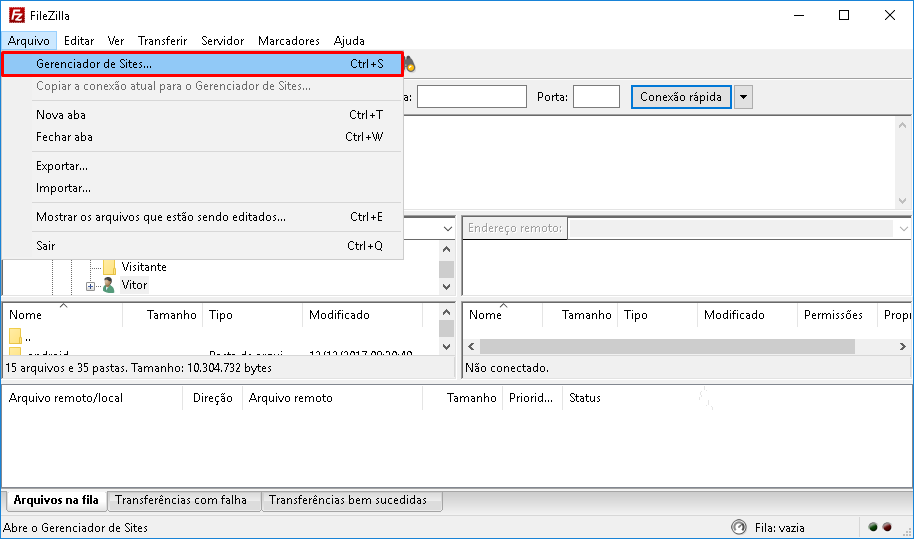
Task: Click the Vitor user icon
Action: tap(108, 285)
